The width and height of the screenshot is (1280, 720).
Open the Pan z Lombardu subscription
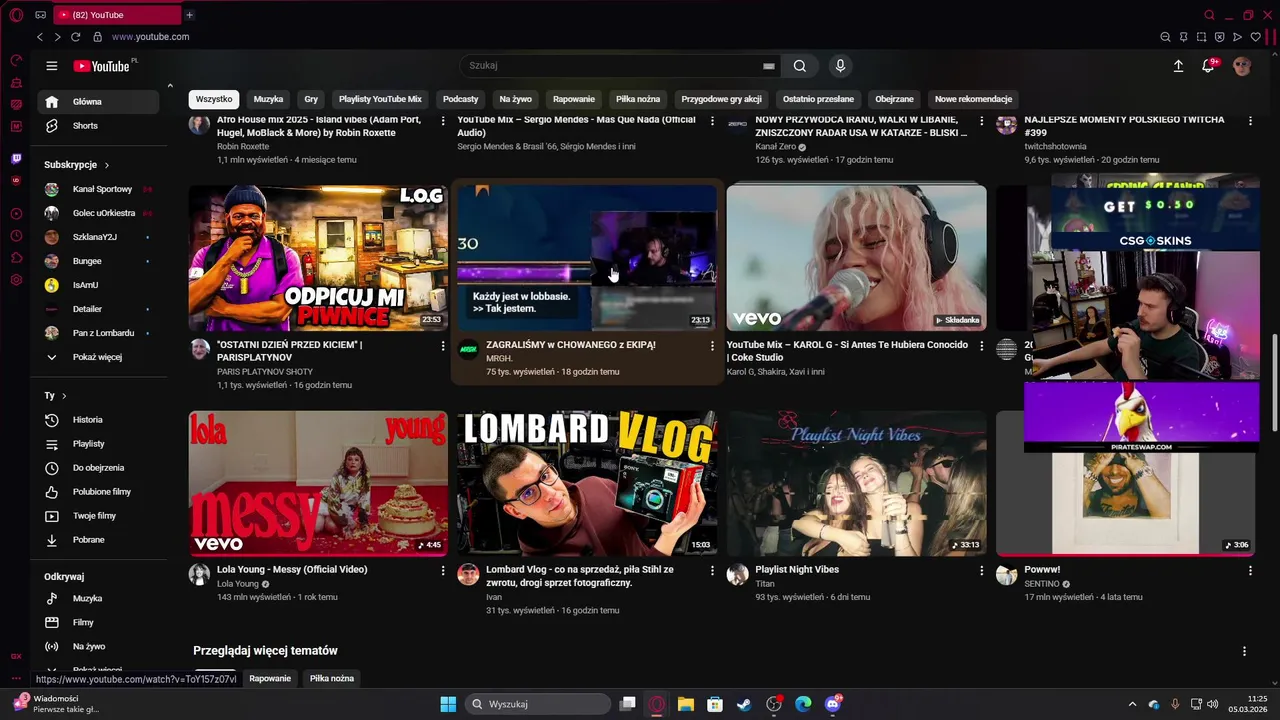[x=98, y=333]
